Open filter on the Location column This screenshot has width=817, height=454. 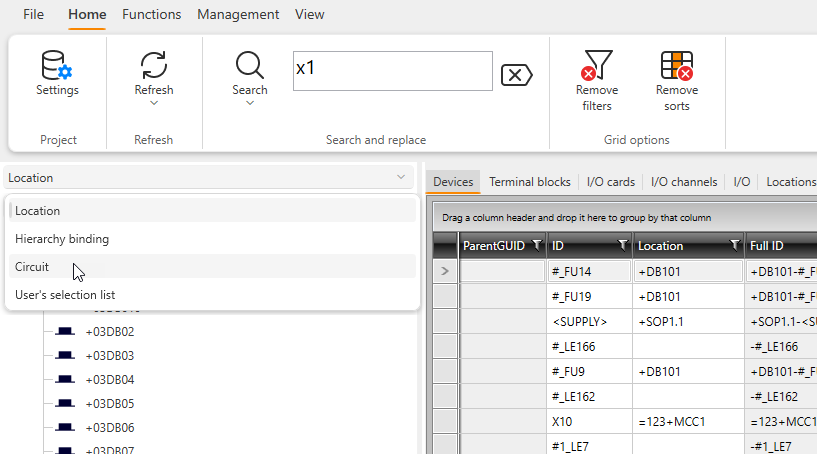click(x=735, y=245)
